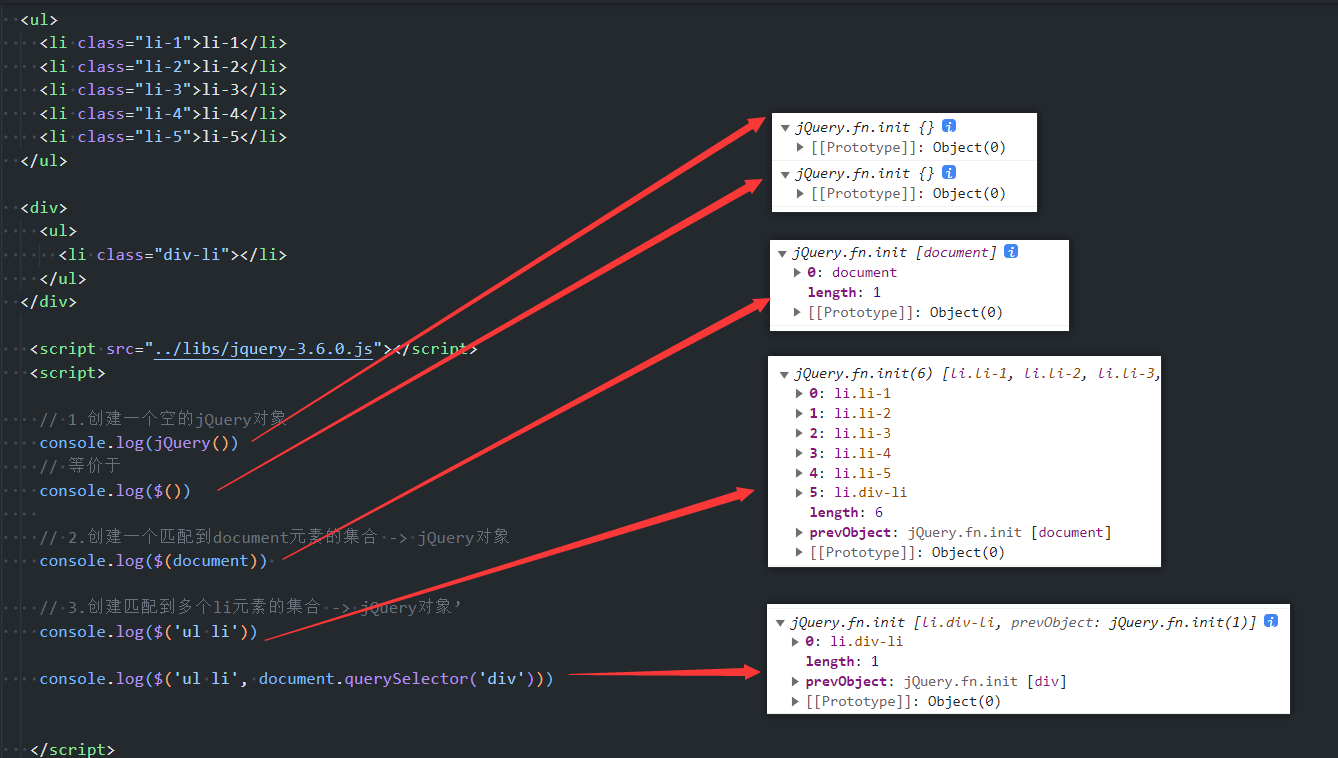
Task: Collapse the jQuery.fn.init [li.div-li, prevObject] object
Action: (x=780, y=622)
